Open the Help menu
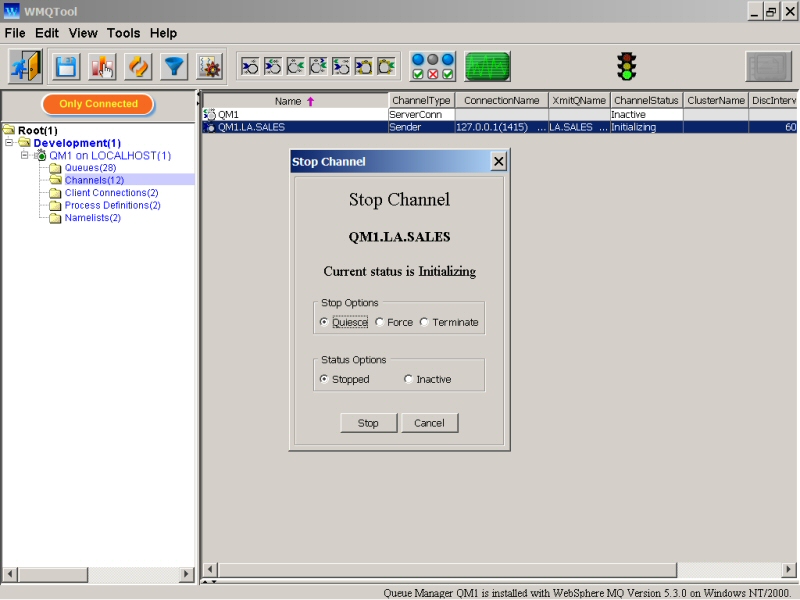The image size is (800, 600). pyautogui.click(x=163, y=33)
